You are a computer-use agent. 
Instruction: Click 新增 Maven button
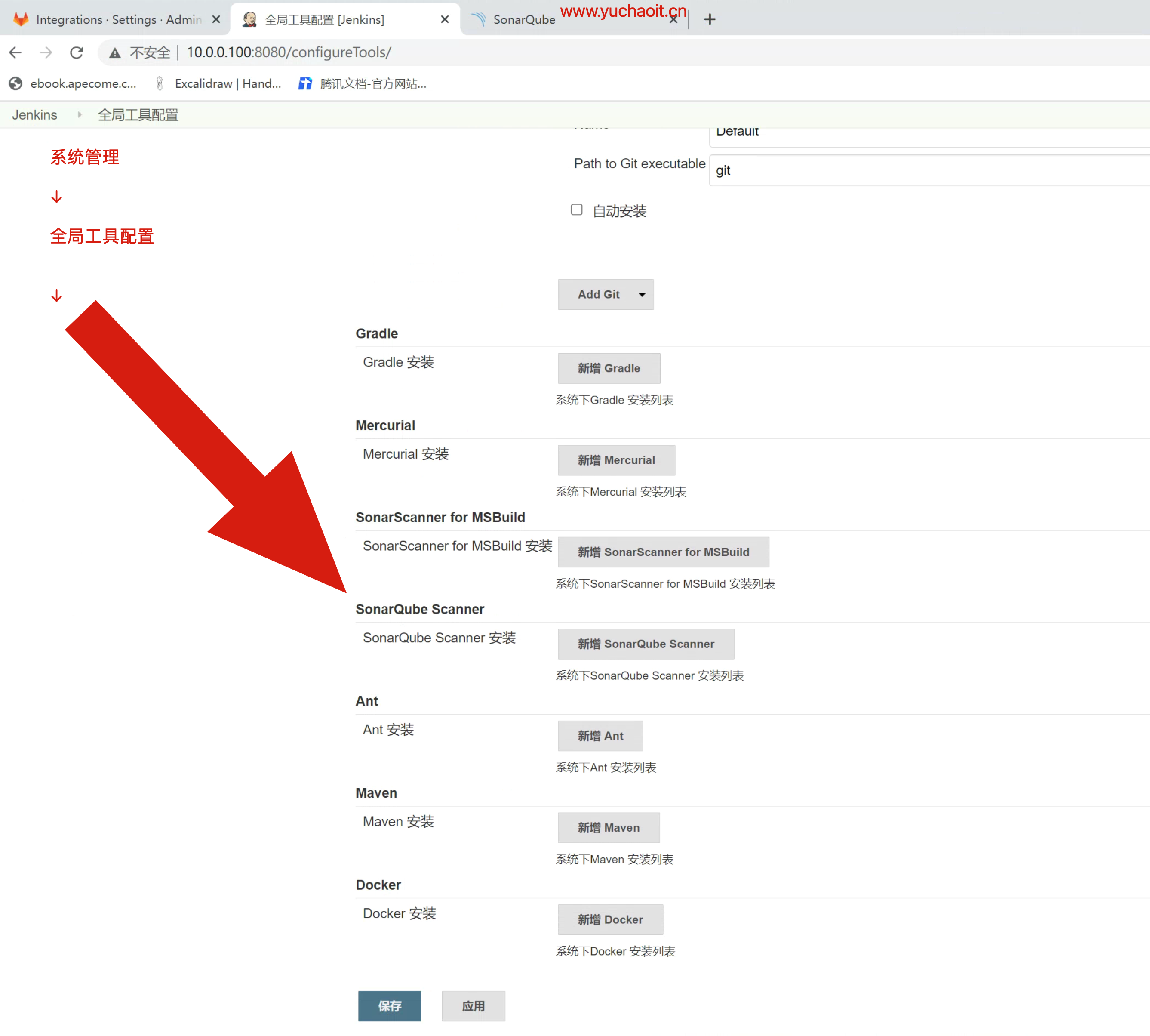click(x=608, y=828)
